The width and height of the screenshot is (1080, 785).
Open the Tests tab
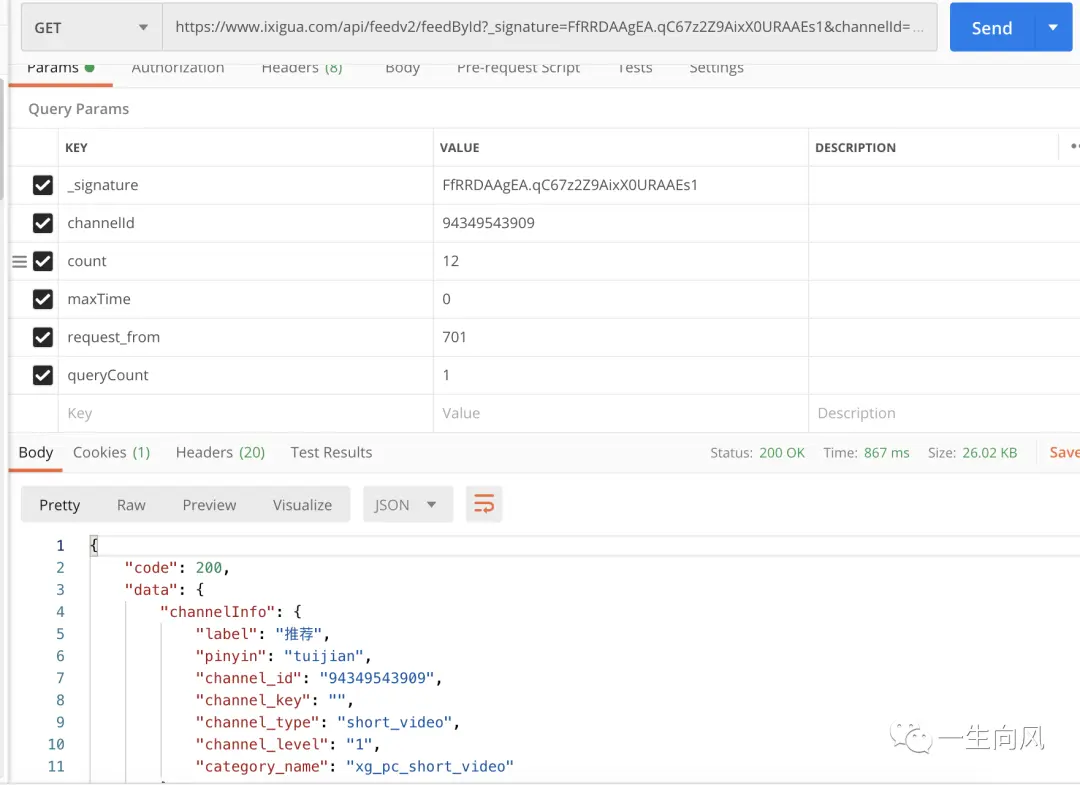(635, 69)
